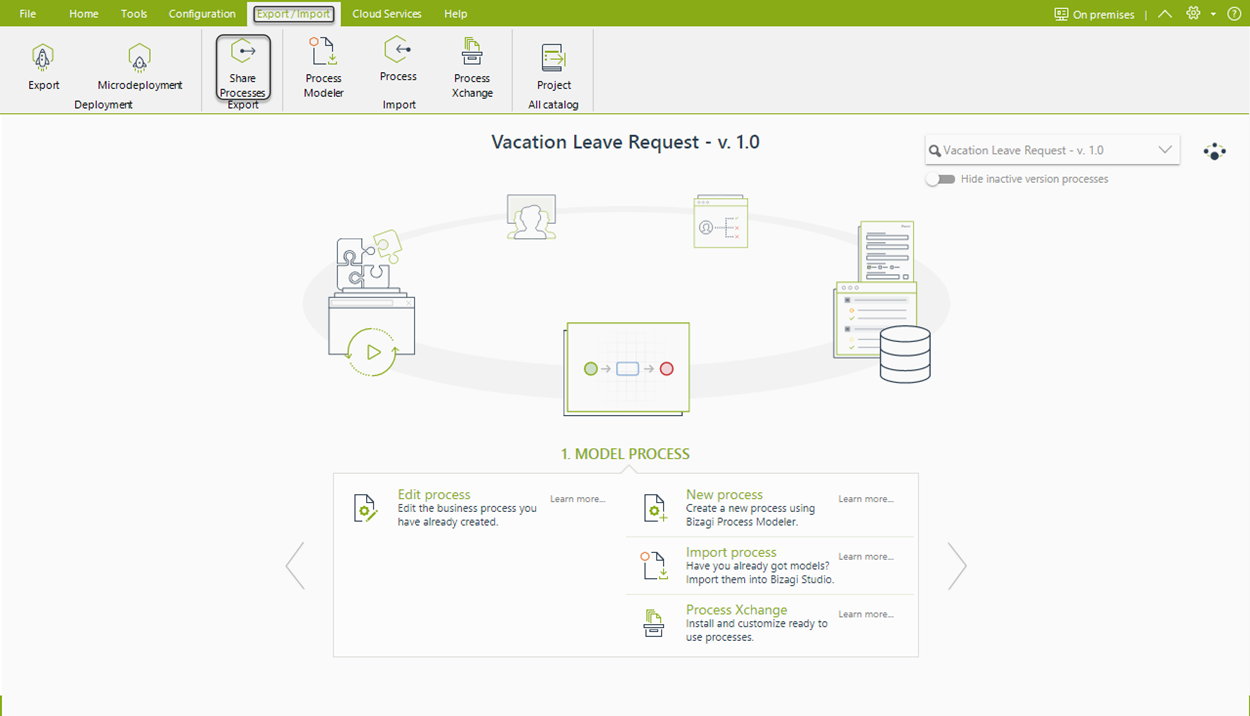Click the Edit process icon
The image size is (1250, 716).
366,508
